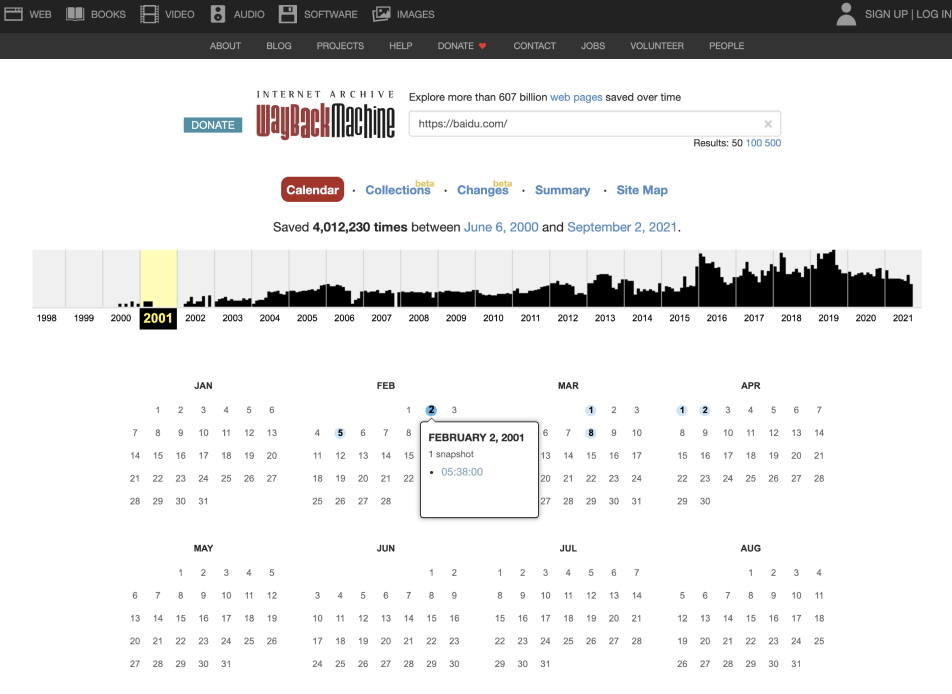
Task: Click Donate with heart in navbar
Action: coord(462,46)
